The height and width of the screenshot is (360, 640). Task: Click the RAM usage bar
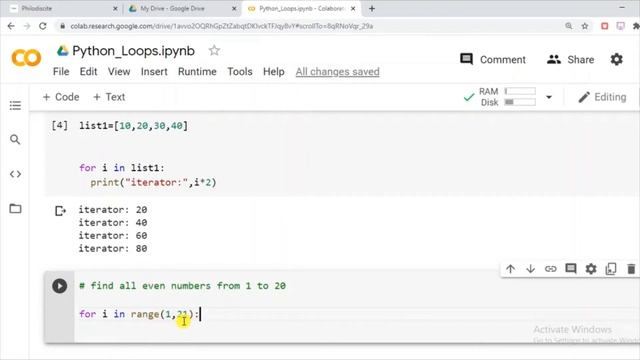pos(520,91)
